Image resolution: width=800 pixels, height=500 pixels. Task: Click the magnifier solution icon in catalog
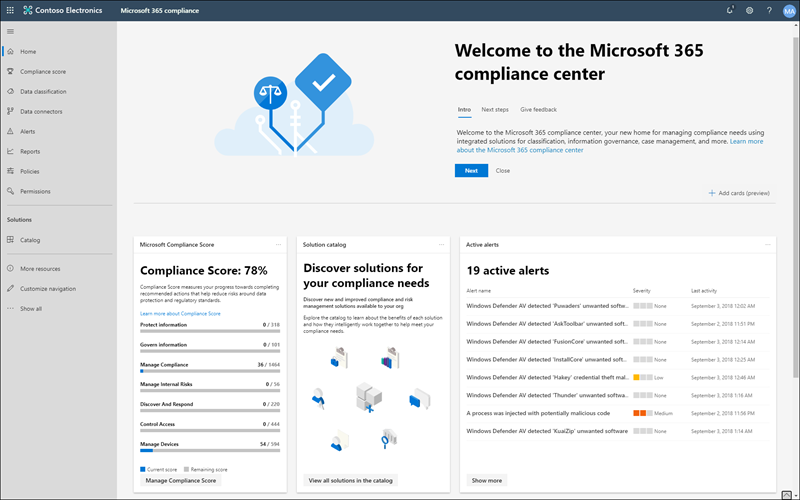tap(389, 439)
